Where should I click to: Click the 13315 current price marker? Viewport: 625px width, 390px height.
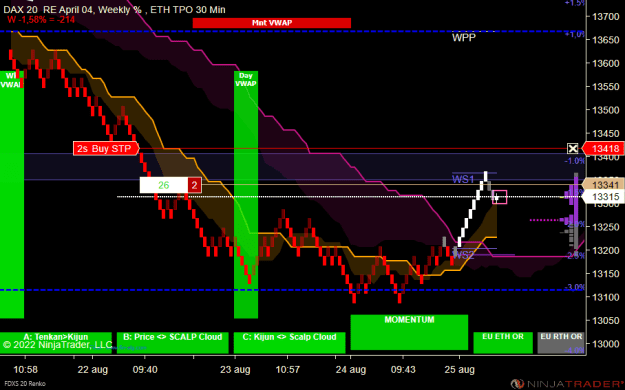pos(603,197)
